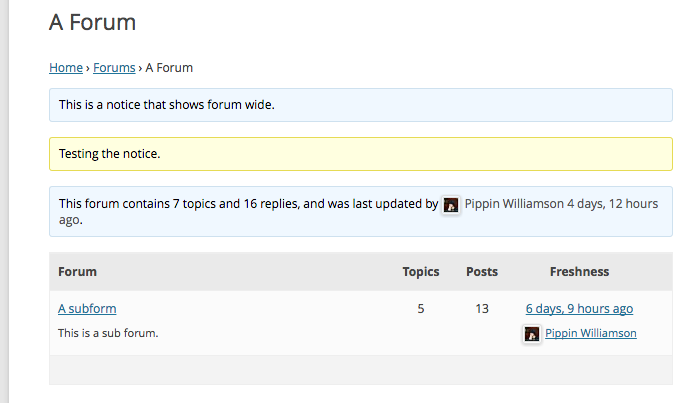Image resolution: width=688 pixels, height=403 pixels.
Task: Click the 'Posts' column header
Action: tap(482, 272)
